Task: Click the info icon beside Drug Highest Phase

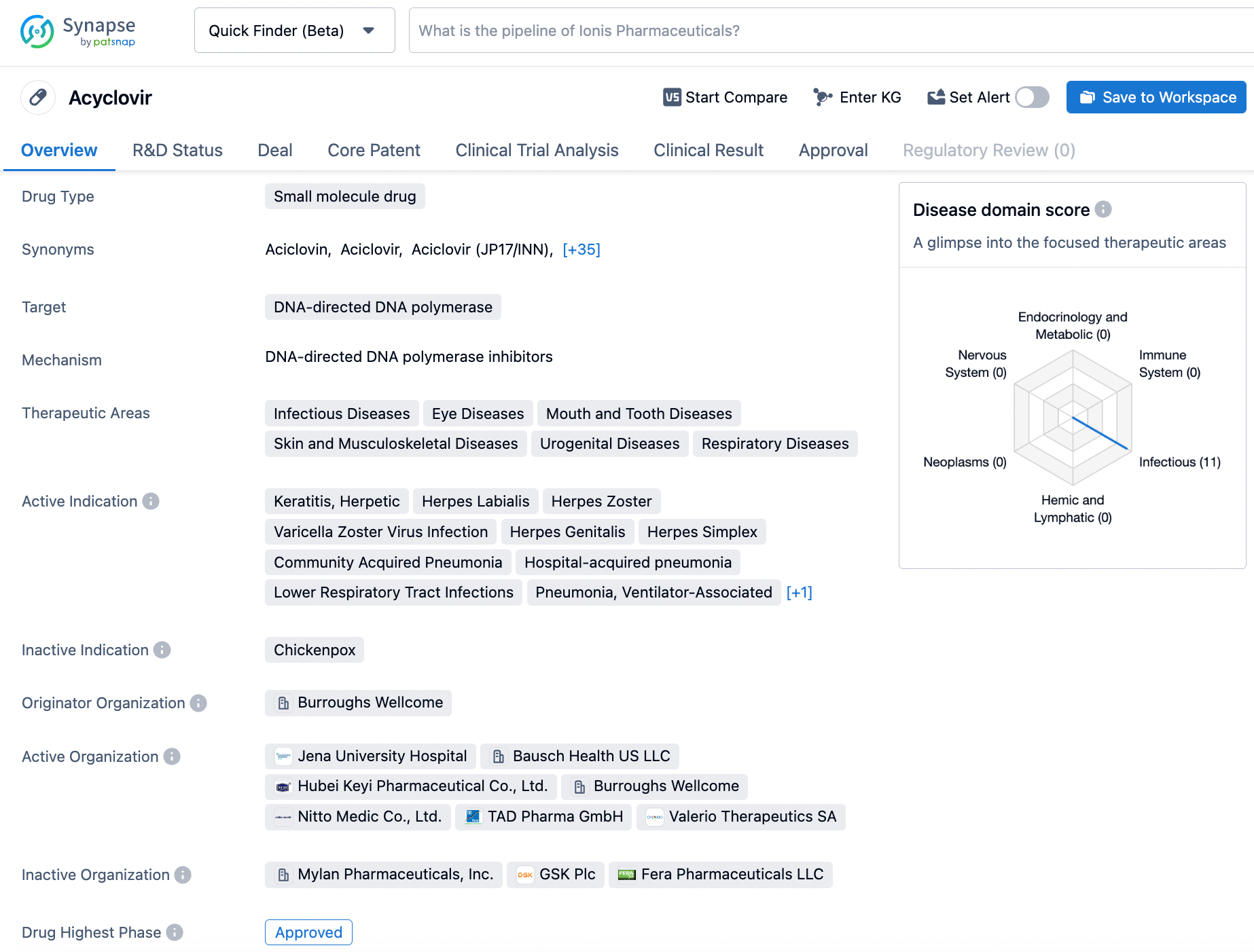Action: (x=175, y=932)
